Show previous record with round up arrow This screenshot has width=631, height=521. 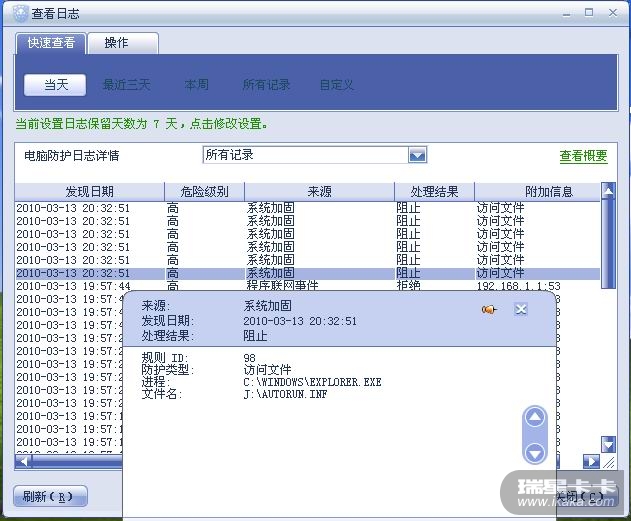[535, 418]
